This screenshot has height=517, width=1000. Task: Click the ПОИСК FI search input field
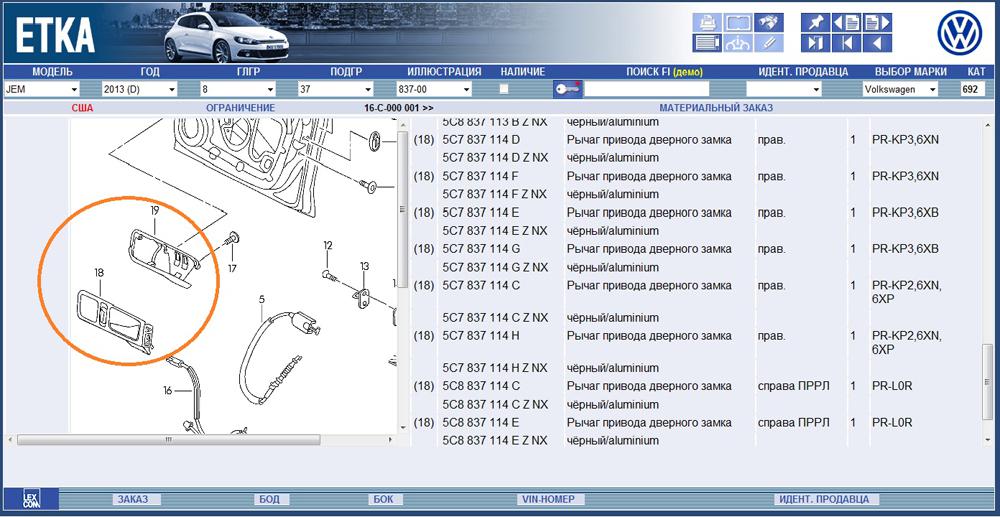tap(647, 89)
